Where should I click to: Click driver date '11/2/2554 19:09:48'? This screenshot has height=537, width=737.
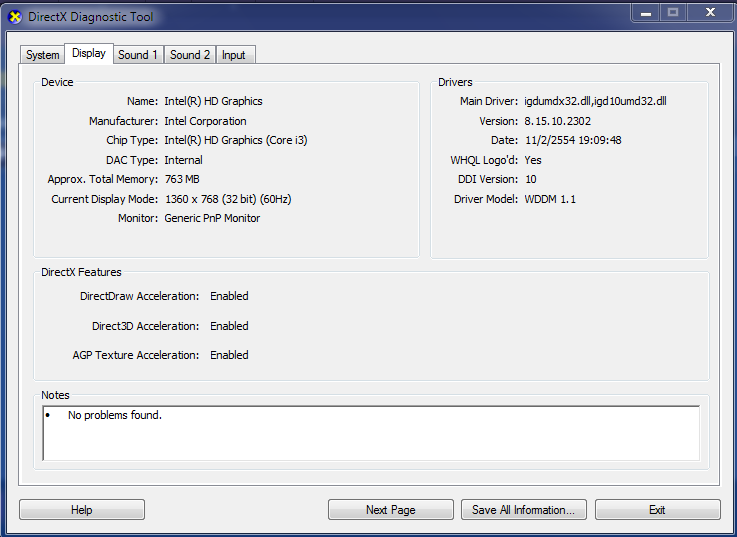coord(573,140)
